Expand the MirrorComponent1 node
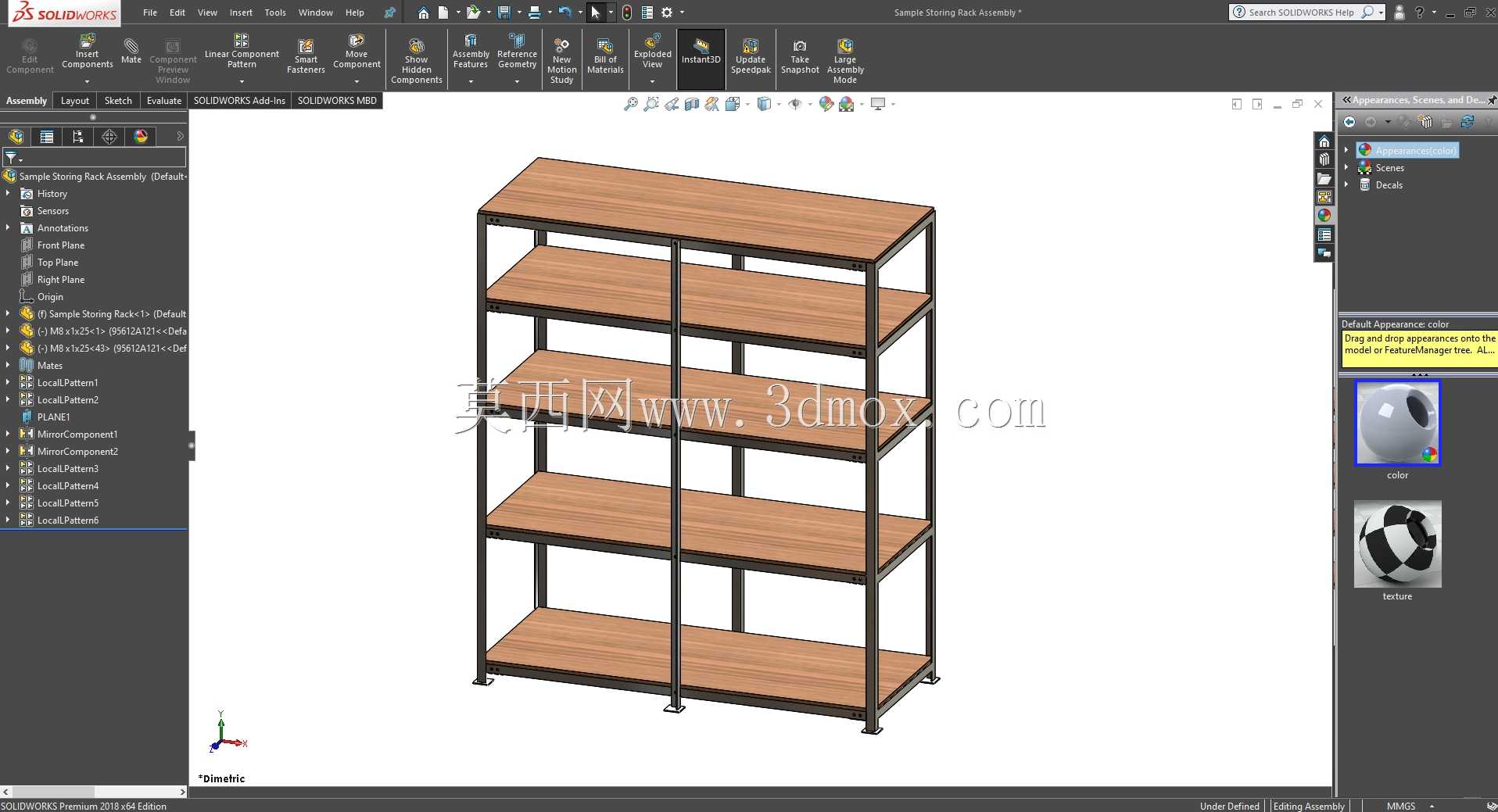1498x812 pixels. (x=8, y=434)
